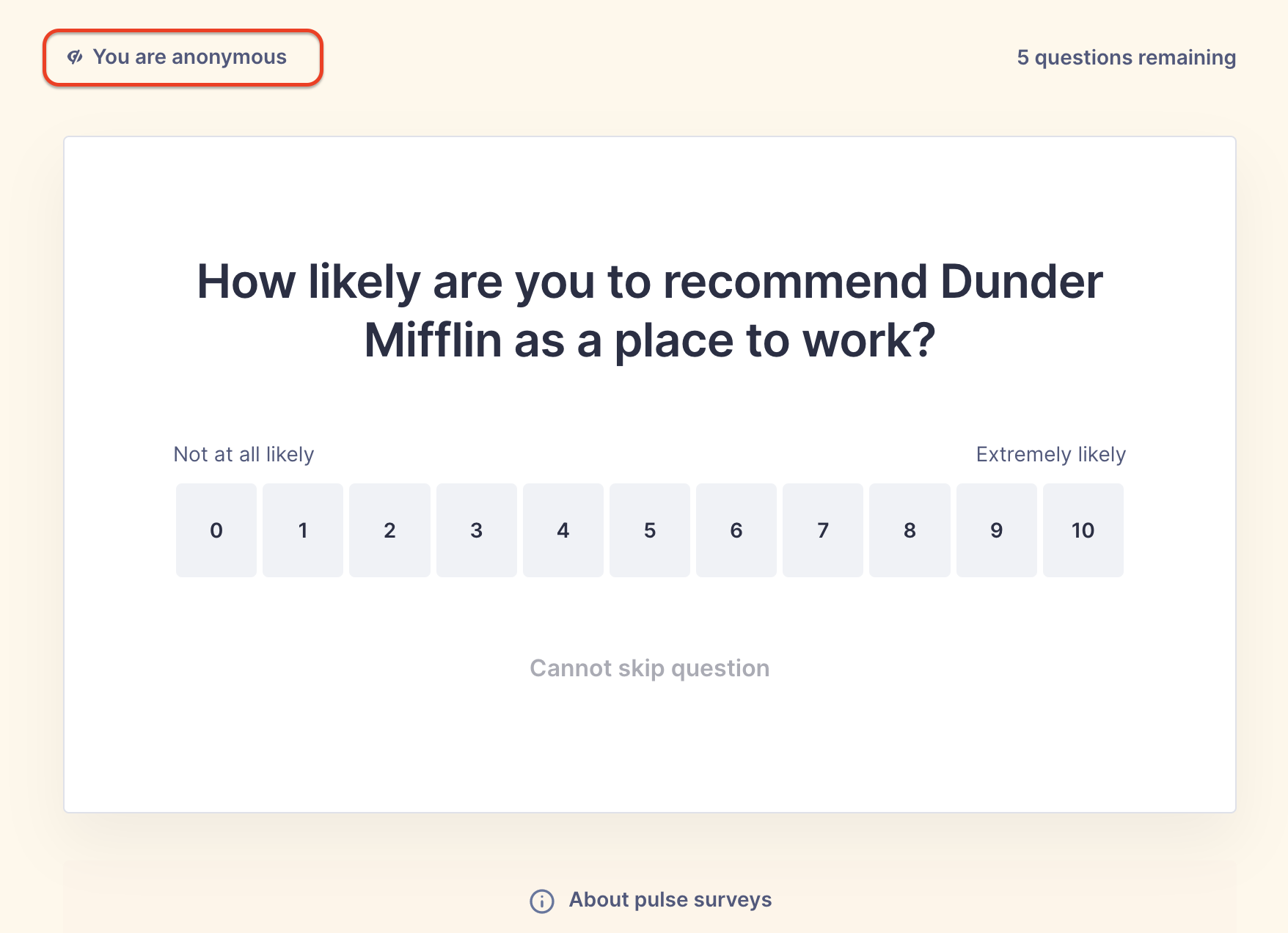Screen dimensions: 1288x933
Task: Select score 3 box
Action: [477, 530]
